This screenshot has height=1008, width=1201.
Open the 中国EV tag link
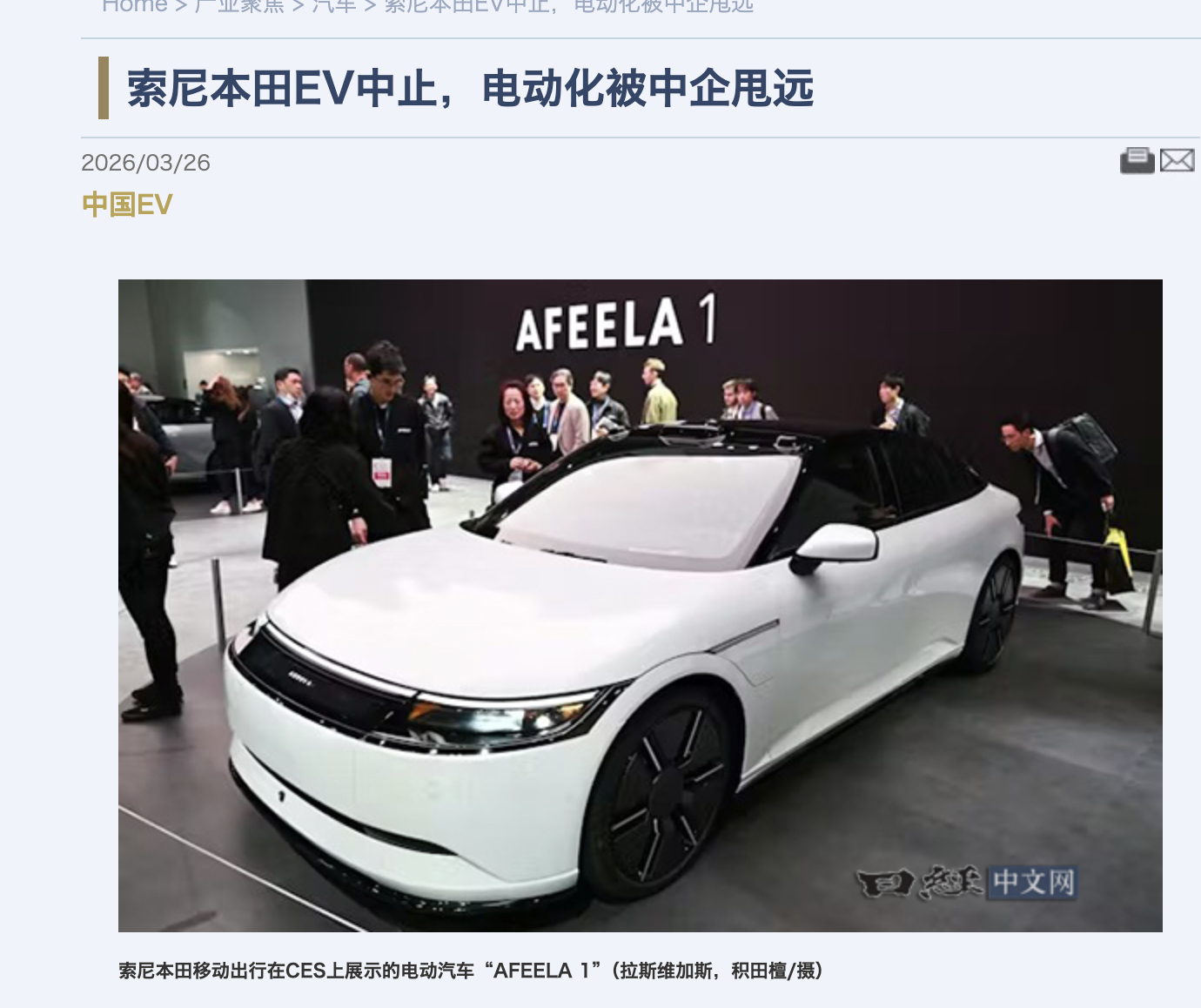coord(127,205)
